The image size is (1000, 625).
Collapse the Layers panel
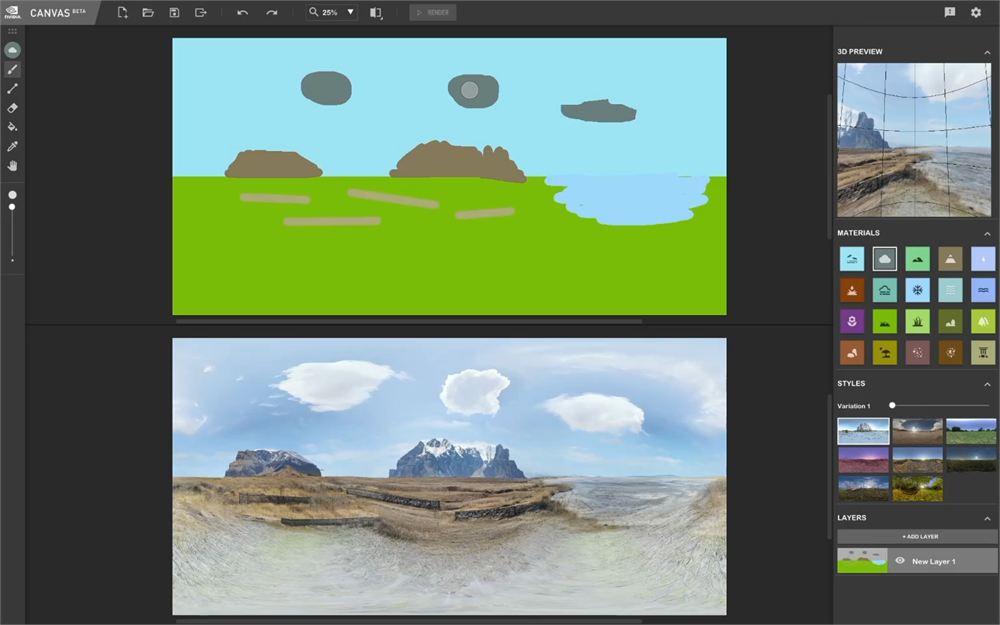pyautogui.click(x=987, y=518)
